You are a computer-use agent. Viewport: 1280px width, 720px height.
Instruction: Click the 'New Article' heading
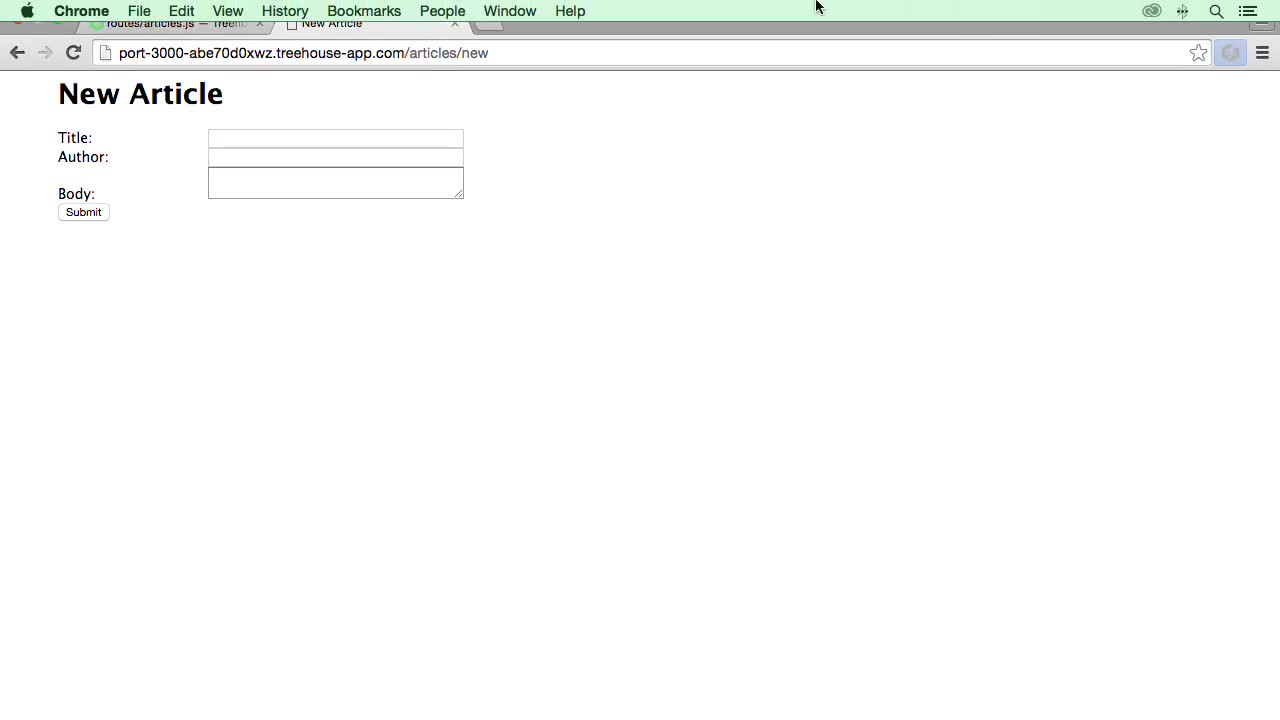[141, 94]
